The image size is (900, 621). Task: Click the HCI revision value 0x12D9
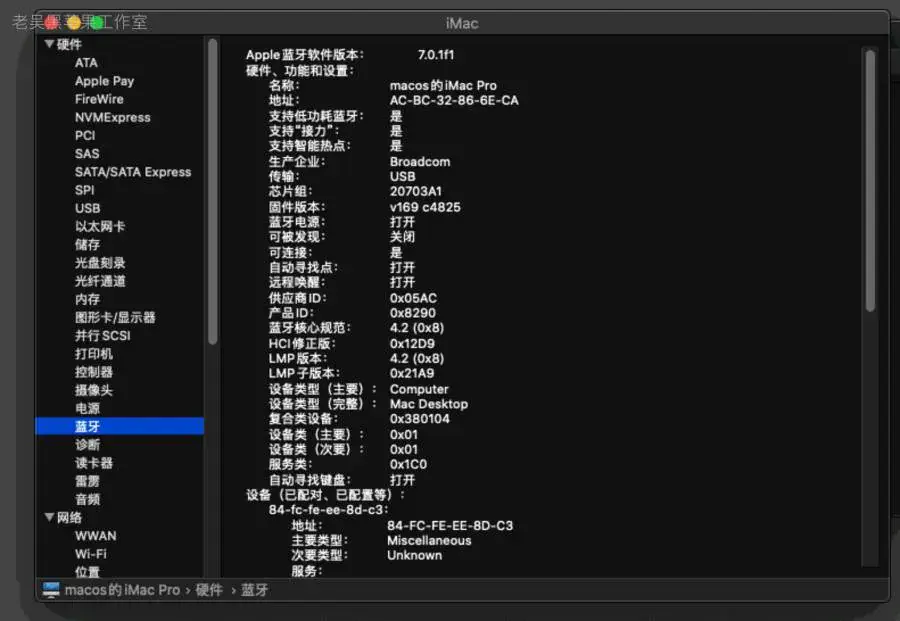pyautogui.click(x=412, y=344)
